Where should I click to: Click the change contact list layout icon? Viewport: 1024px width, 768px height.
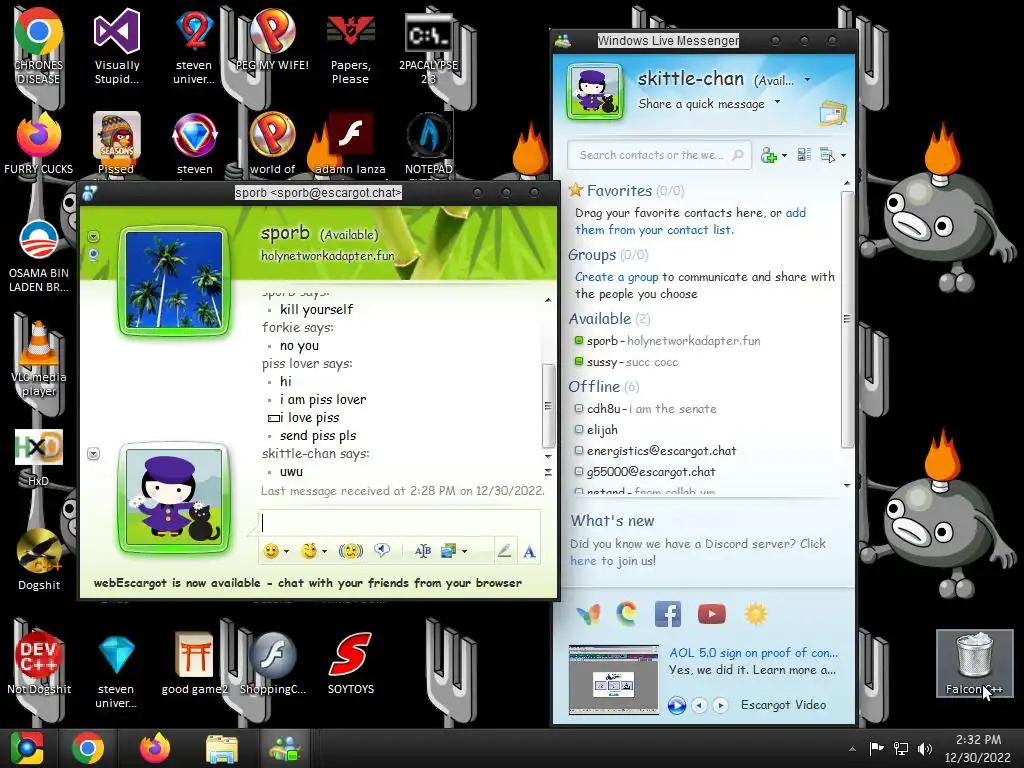[x=804, y=155]
